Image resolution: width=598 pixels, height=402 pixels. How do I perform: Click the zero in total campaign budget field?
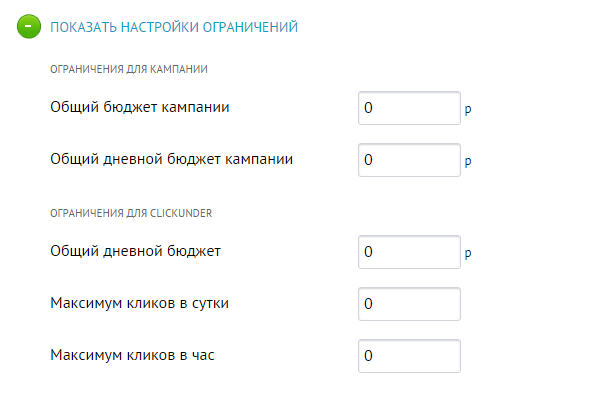click(x=368, y=108)
